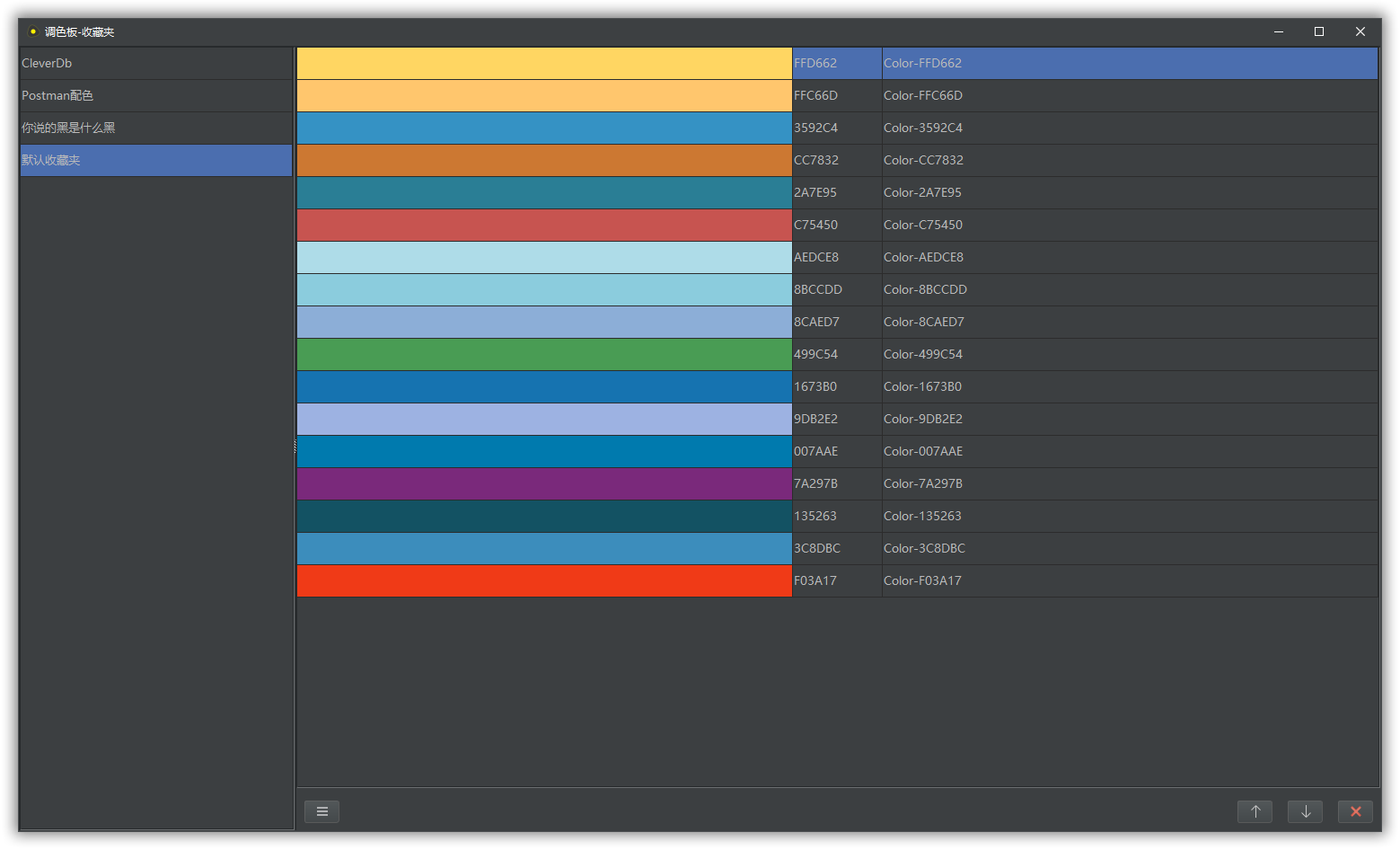Viewport: 1400px width, 850px height.
Task: Click the hex code cell FFD662
Action: click(837, 63)
